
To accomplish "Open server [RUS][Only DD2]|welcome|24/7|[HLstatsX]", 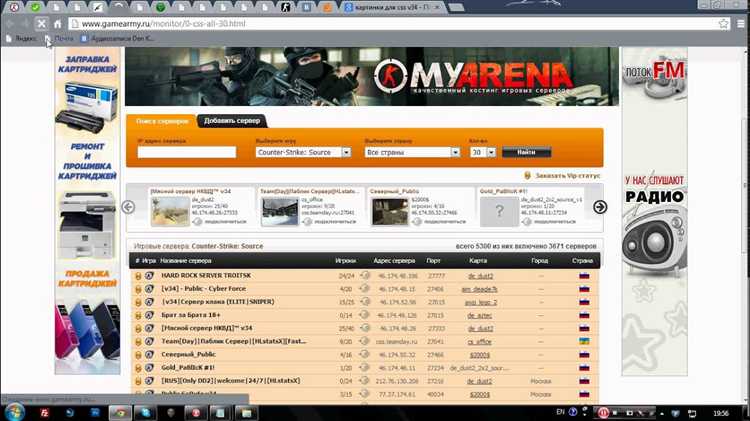I will click(x=231, y=381).
